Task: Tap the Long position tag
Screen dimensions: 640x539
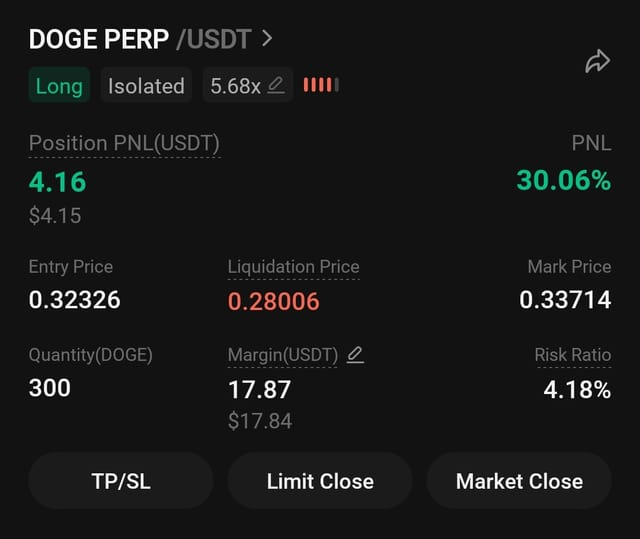Action: click(59, 86)
